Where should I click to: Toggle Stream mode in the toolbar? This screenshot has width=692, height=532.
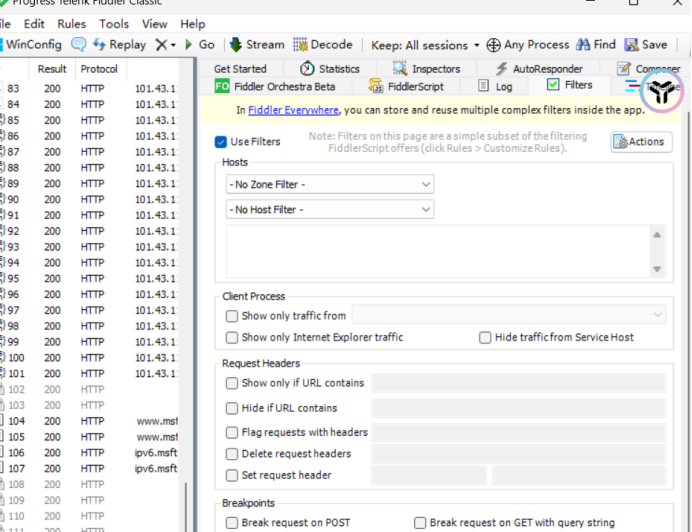tap(257, 45)
